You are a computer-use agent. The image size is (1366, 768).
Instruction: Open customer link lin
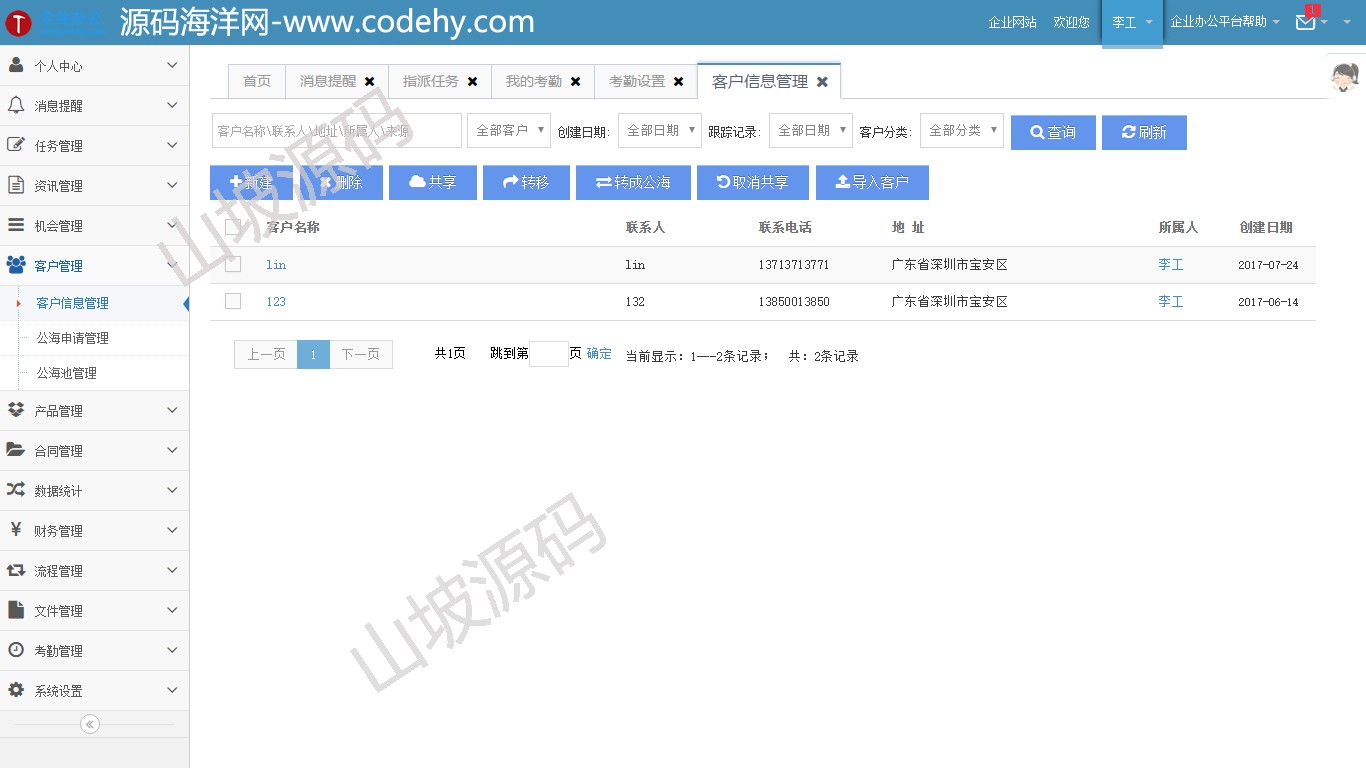click(276, 265)
